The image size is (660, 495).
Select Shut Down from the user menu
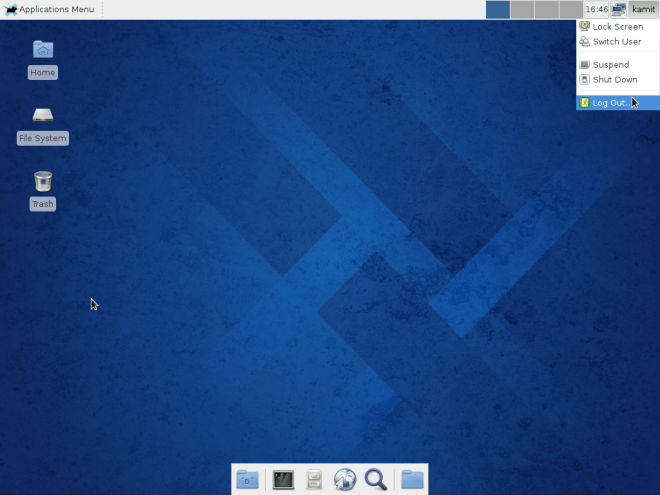point(617,80)
